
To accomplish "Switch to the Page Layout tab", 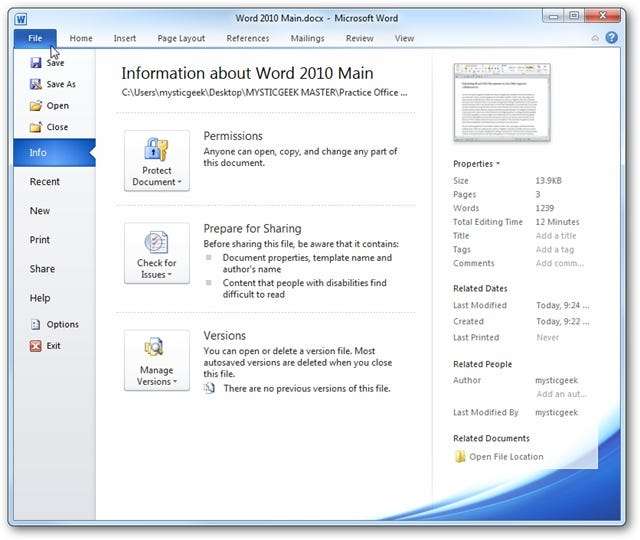I will [180, 39].
